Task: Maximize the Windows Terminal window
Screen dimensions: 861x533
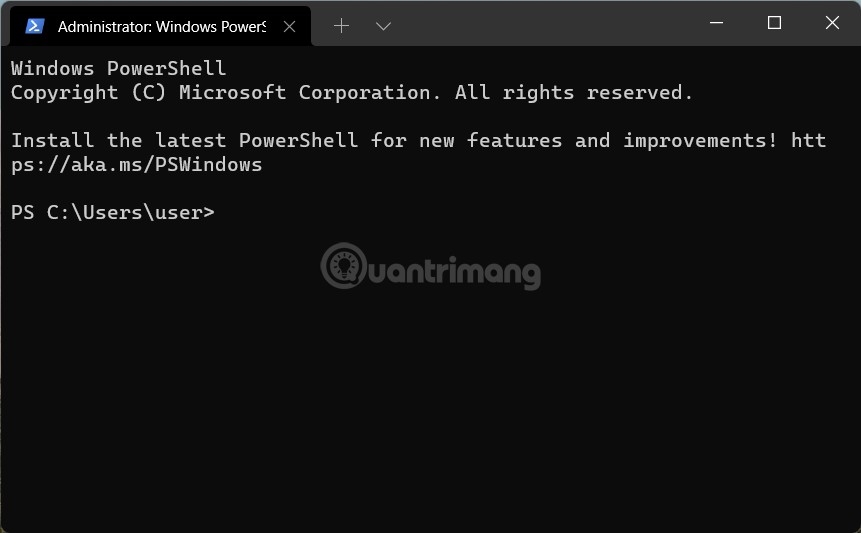Action: (774, 23)
